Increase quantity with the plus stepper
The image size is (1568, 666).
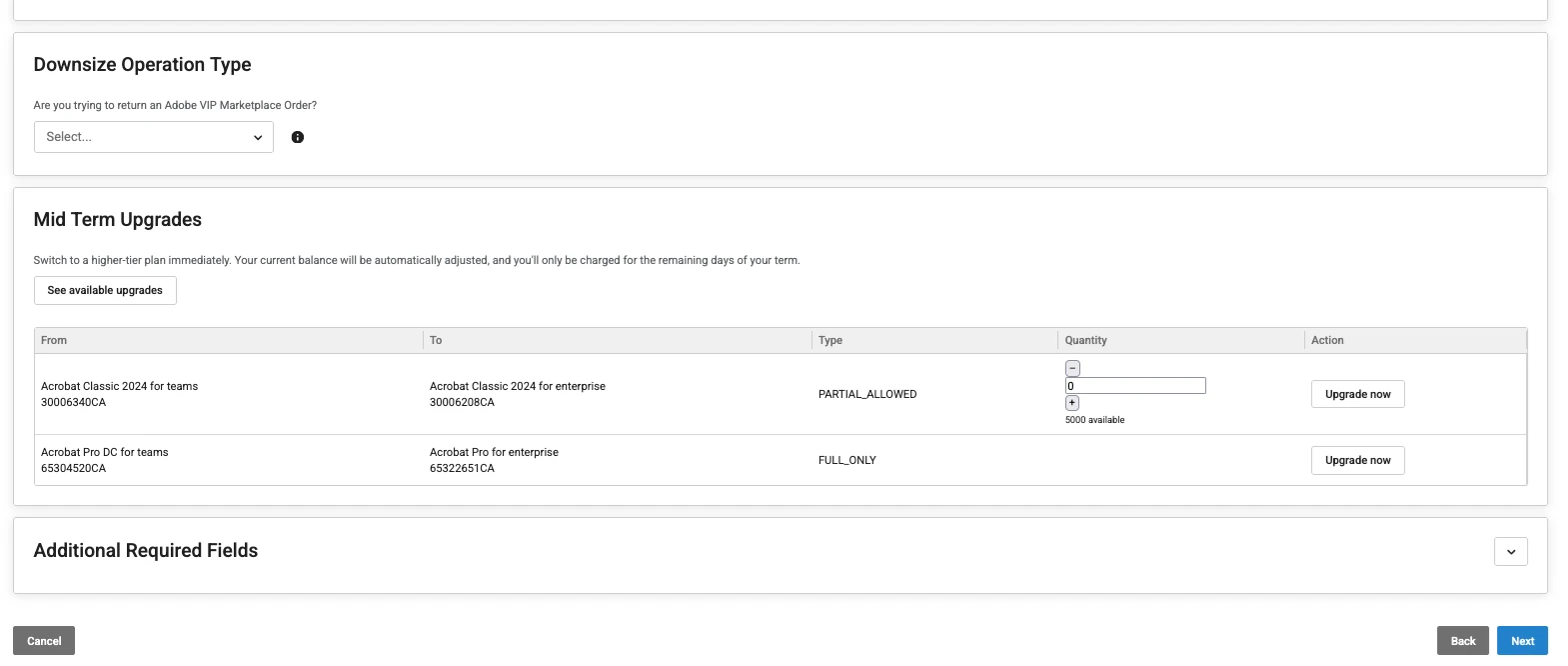1072,403
